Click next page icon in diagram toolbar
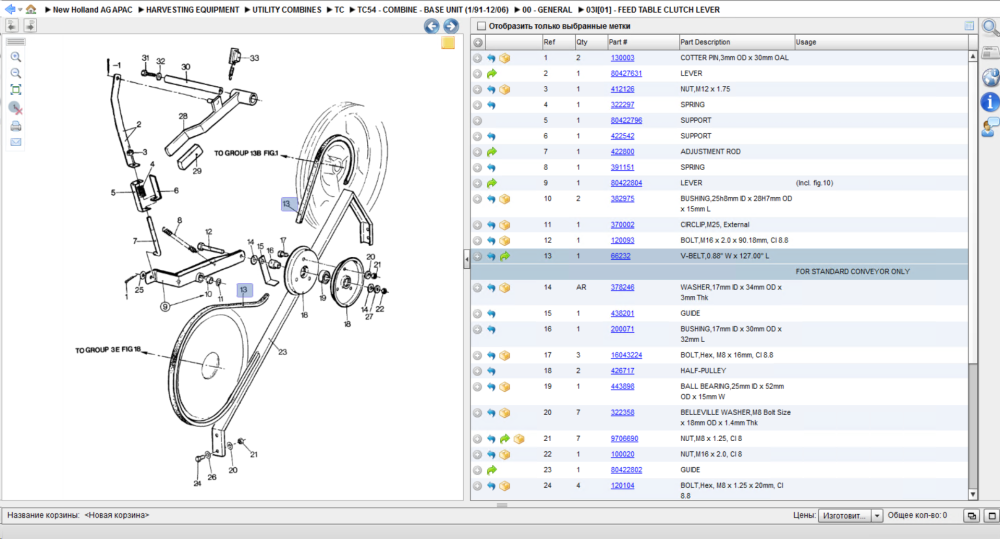Screen dimensions: 1000x539 point(30,26)
